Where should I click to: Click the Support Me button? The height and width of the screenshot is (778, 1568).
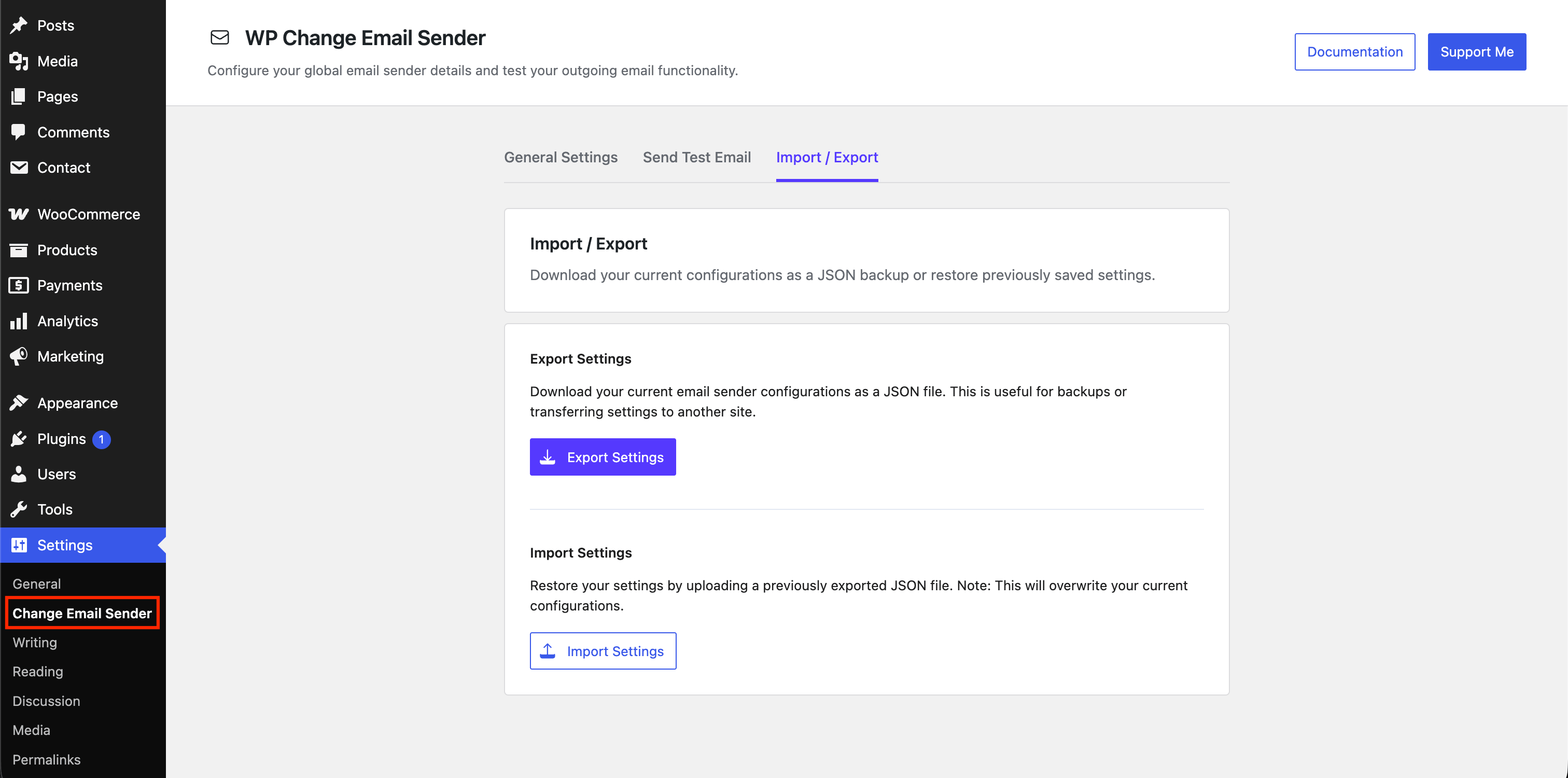[1477, 52]
